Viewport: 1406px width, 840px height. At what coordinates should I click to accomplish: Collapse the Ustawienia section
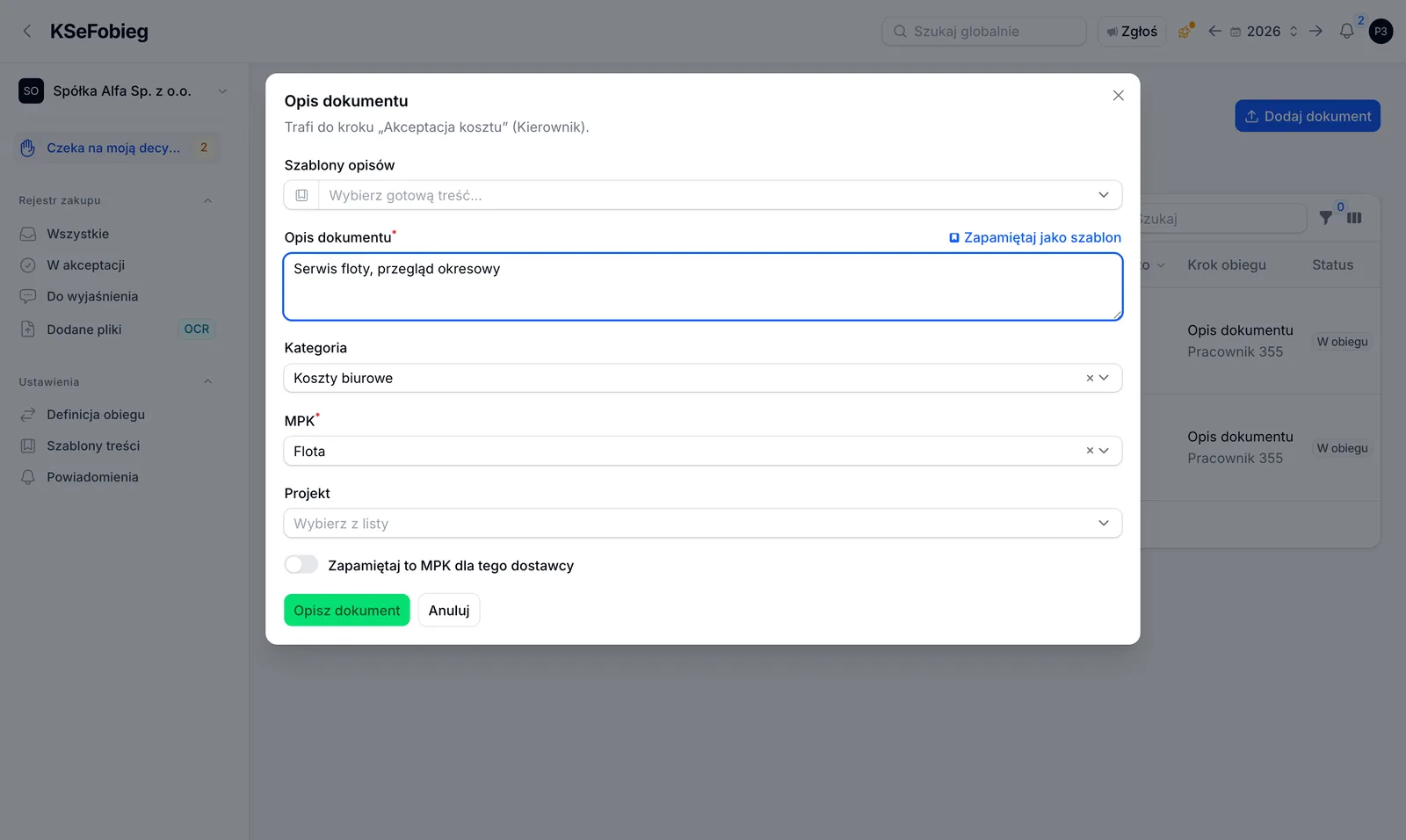coord(208,381)
